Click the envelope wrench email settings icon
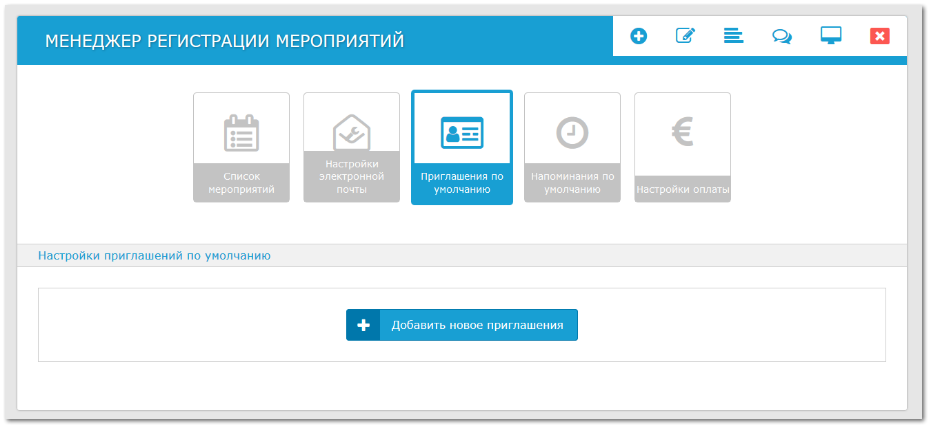This screenshot has width=931, height=428. pos(351,132)
